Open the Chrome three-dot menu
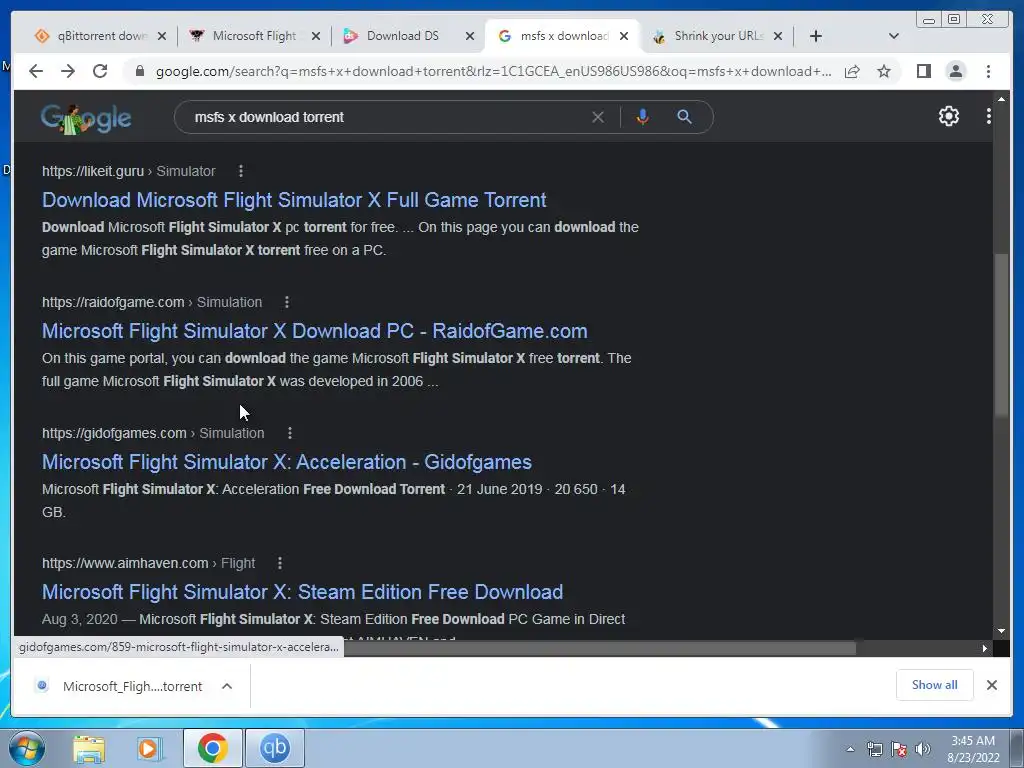Screen dimensions: 1024x768 (988, 71)
